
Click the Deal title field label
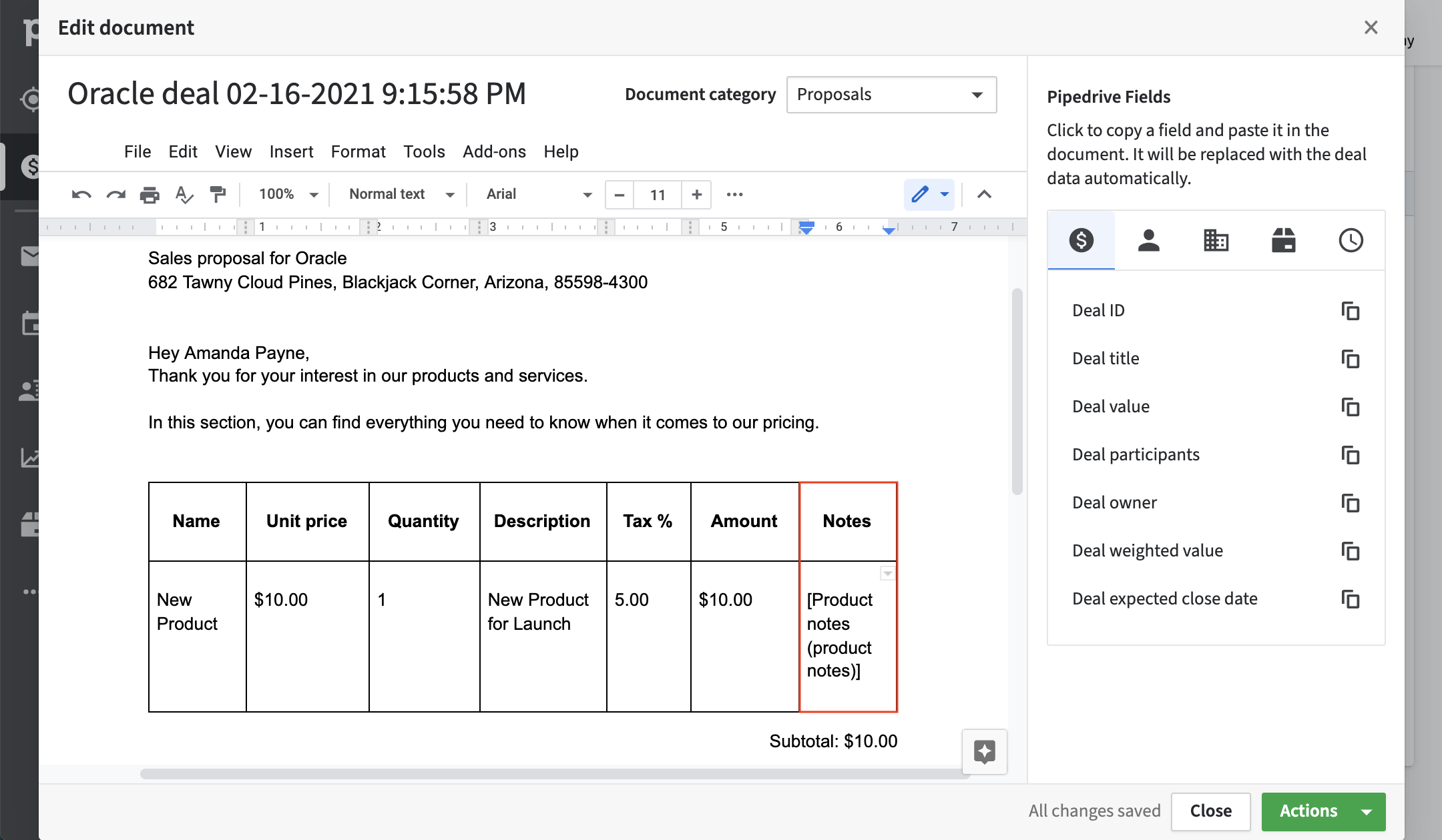(x=1106, y=359)
